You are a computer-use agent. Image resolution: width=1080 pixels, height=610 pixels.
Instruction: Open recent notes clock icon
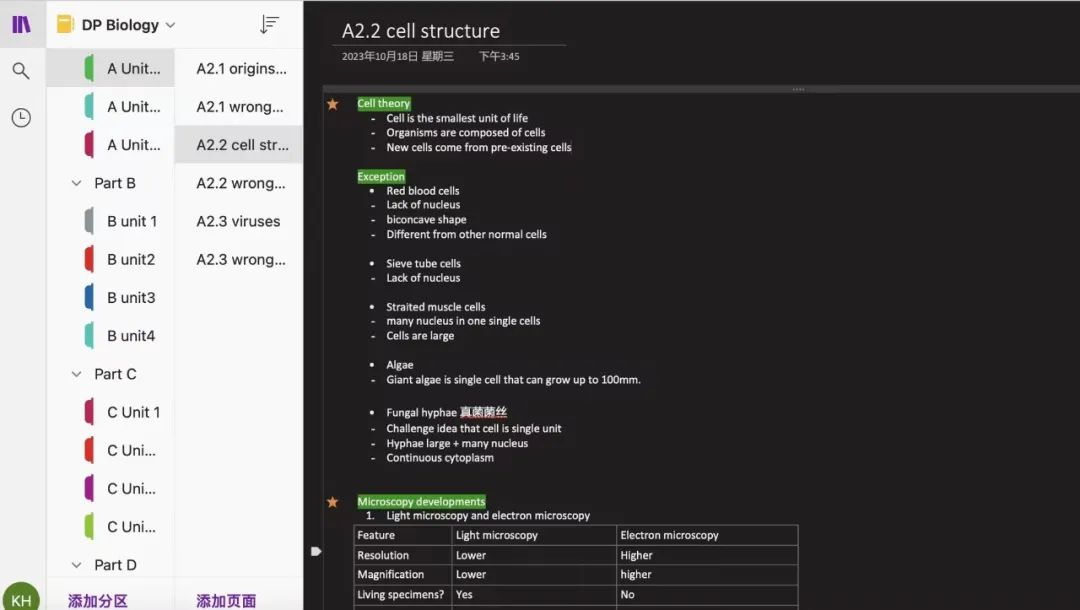21,118
